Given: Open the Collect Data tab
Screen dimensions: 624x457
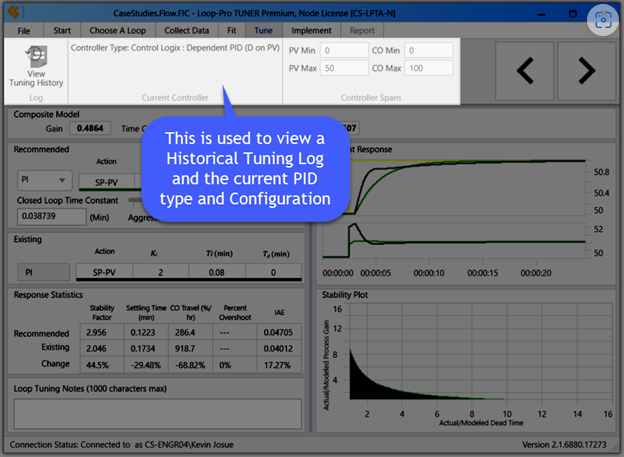Looking at the screenshot, I should [x=186, y=31].
